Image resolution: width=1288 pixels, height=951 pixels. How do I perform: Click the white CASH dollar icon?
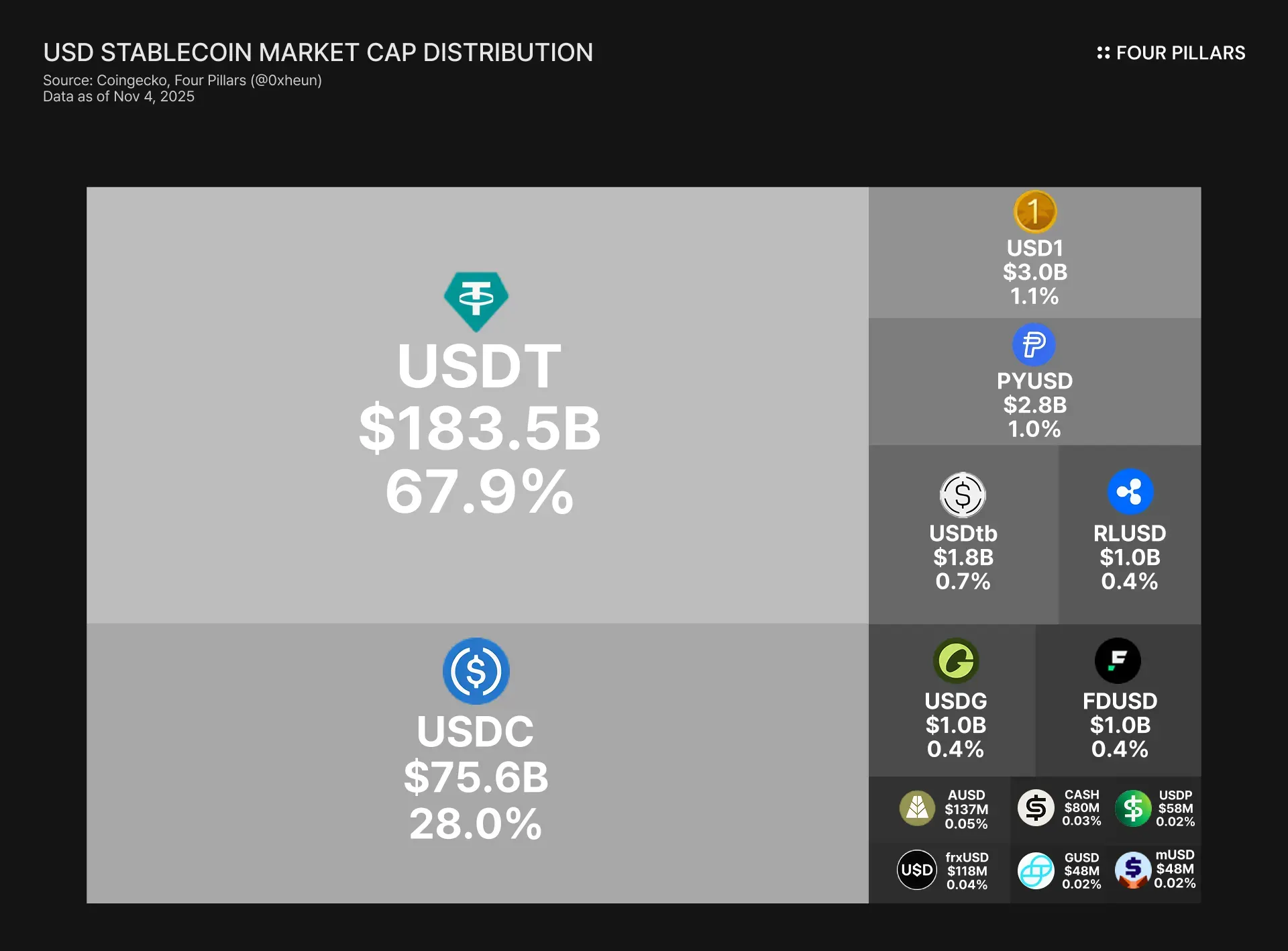coord(1036,807)
